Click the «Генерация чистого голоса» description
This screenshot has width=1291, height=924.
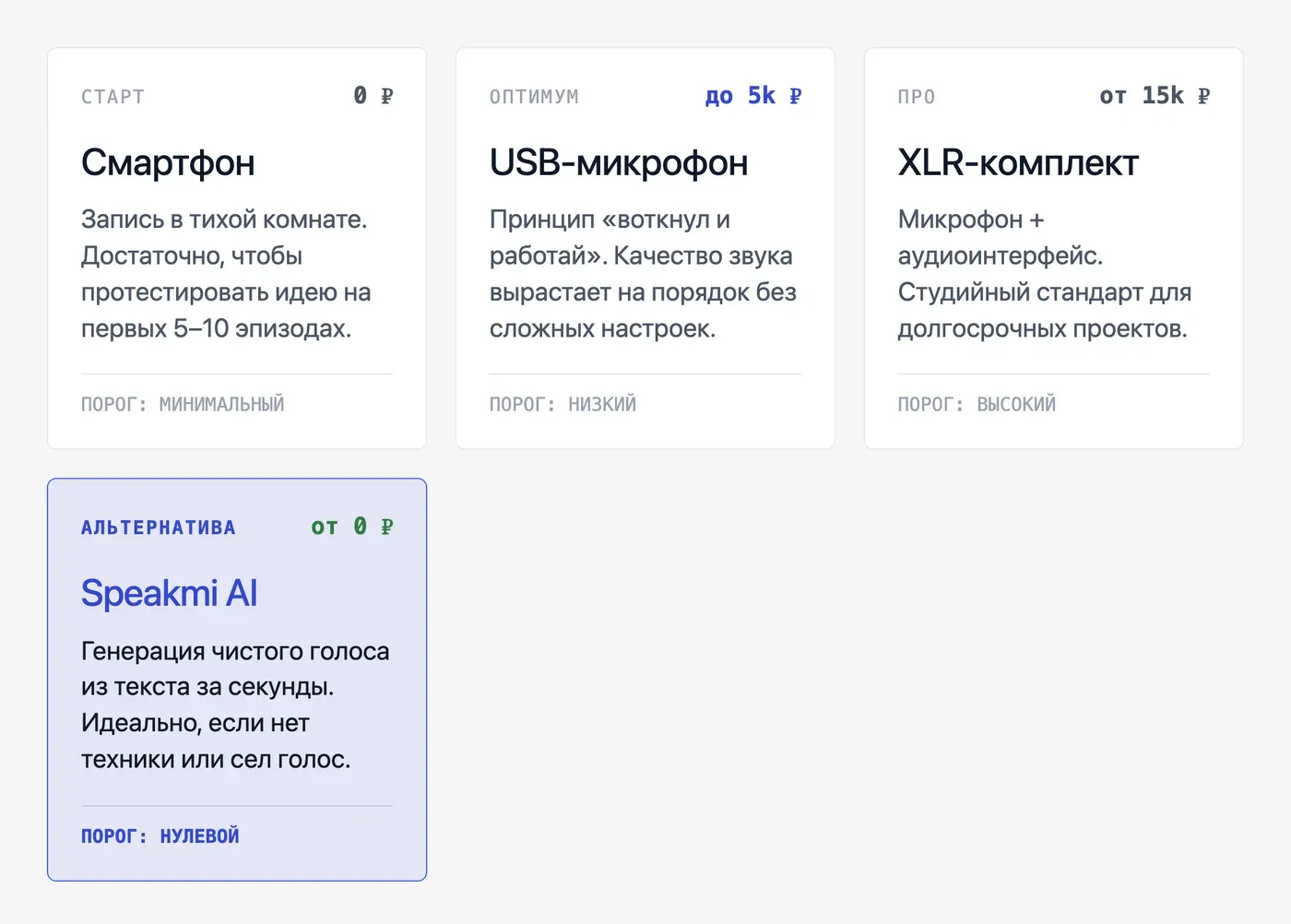[x=235, y=705]
